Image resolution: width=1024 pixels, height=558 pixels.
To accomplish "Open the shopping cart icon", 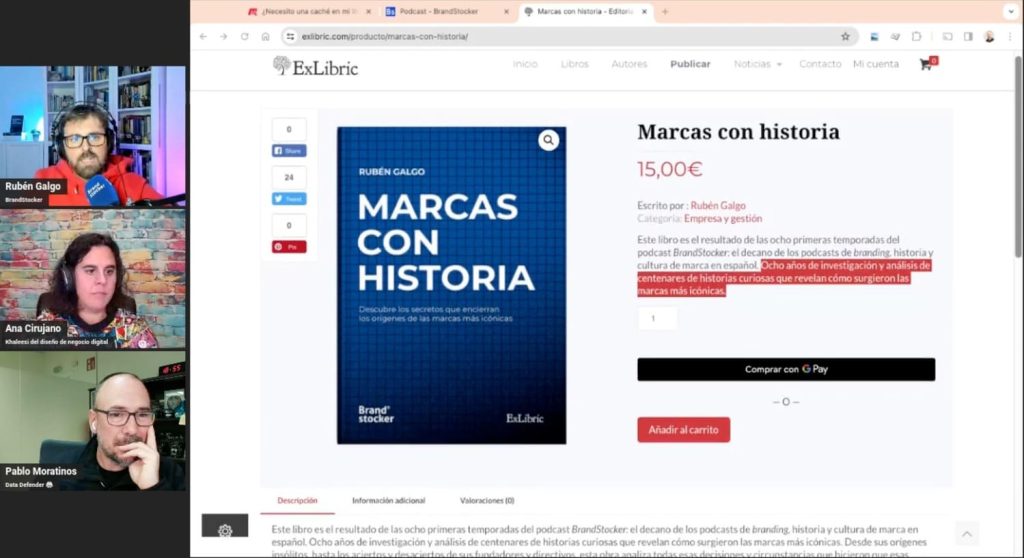I will 927,63.
